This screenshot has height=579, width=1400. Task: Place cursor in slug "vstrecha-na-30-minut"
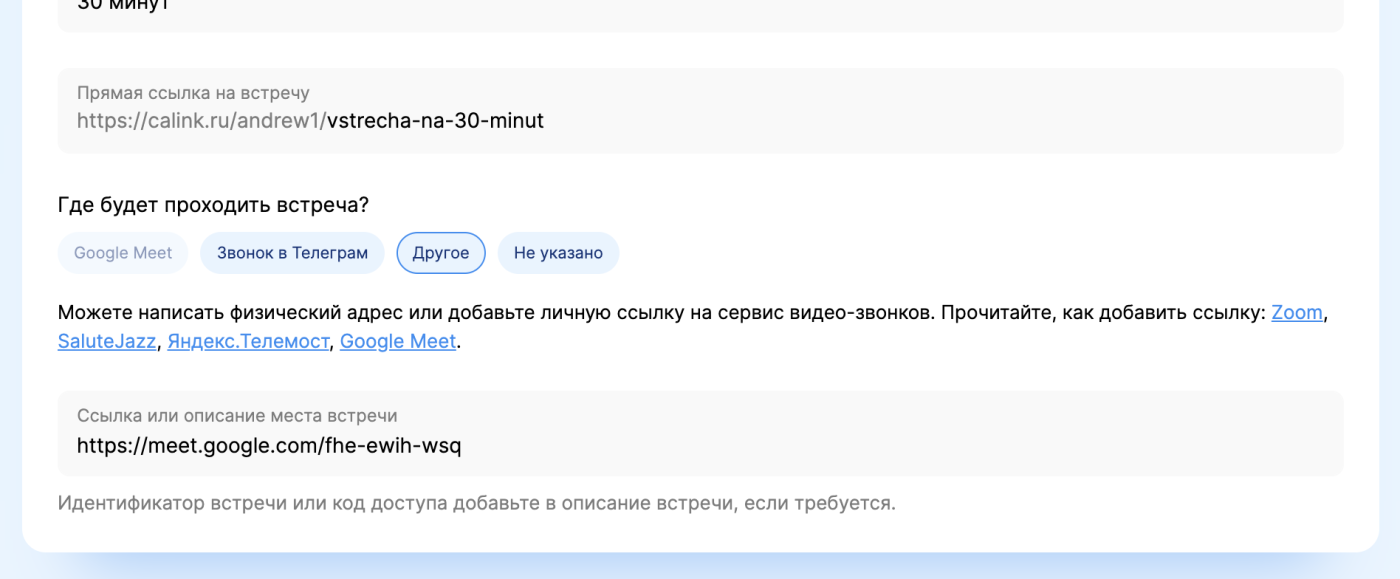coord(435,121)
